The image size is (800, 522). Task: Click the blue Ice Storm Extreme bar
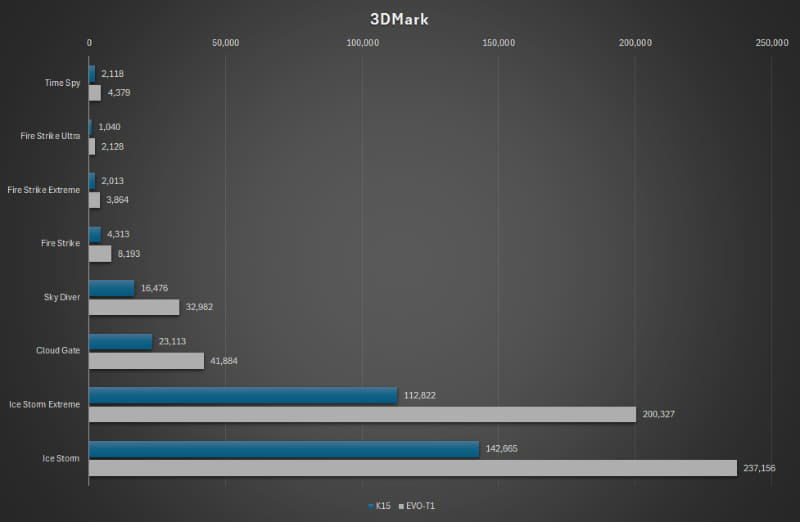click(x=243, y=395)
